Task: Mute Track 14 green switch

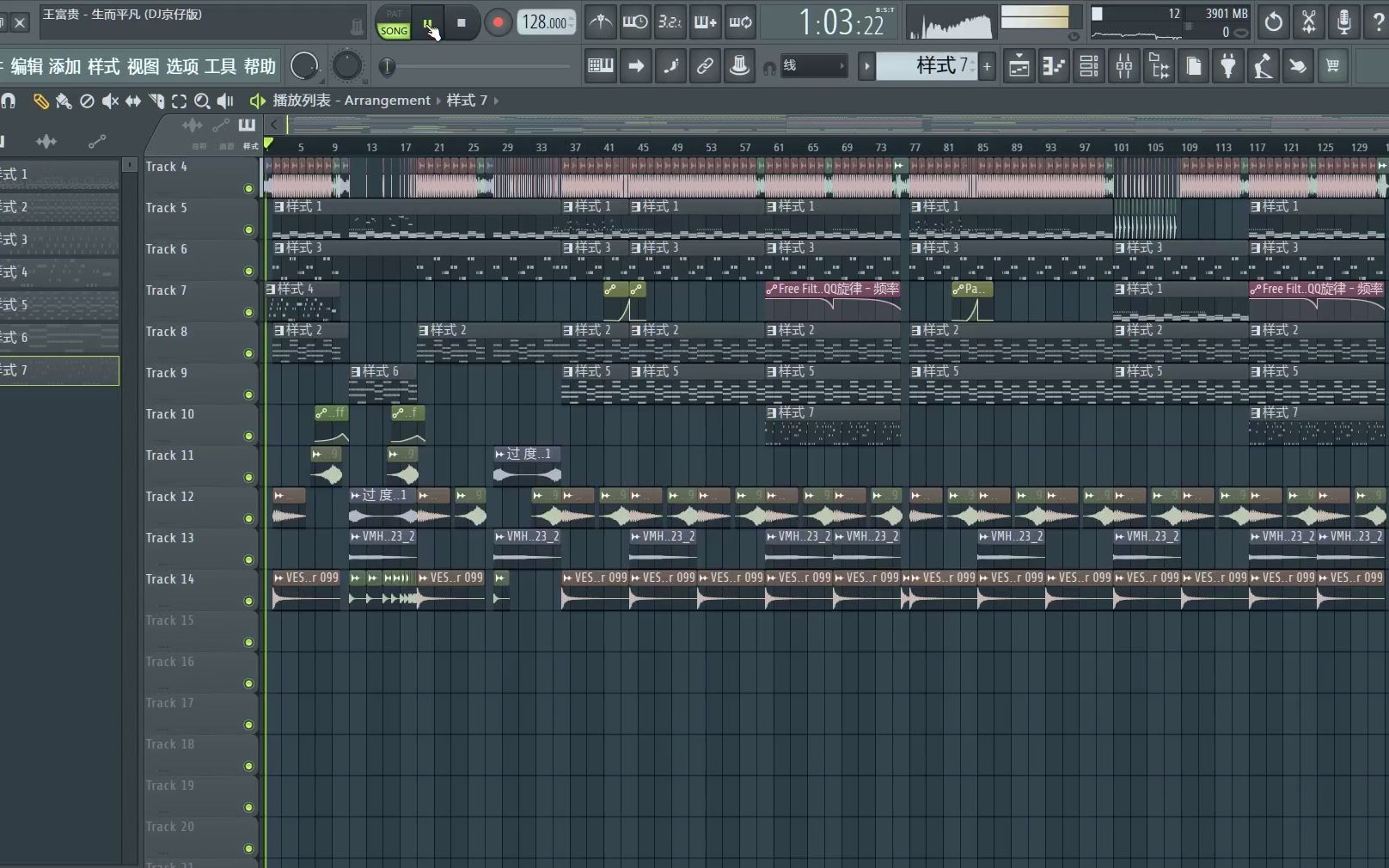Action: 249,602
